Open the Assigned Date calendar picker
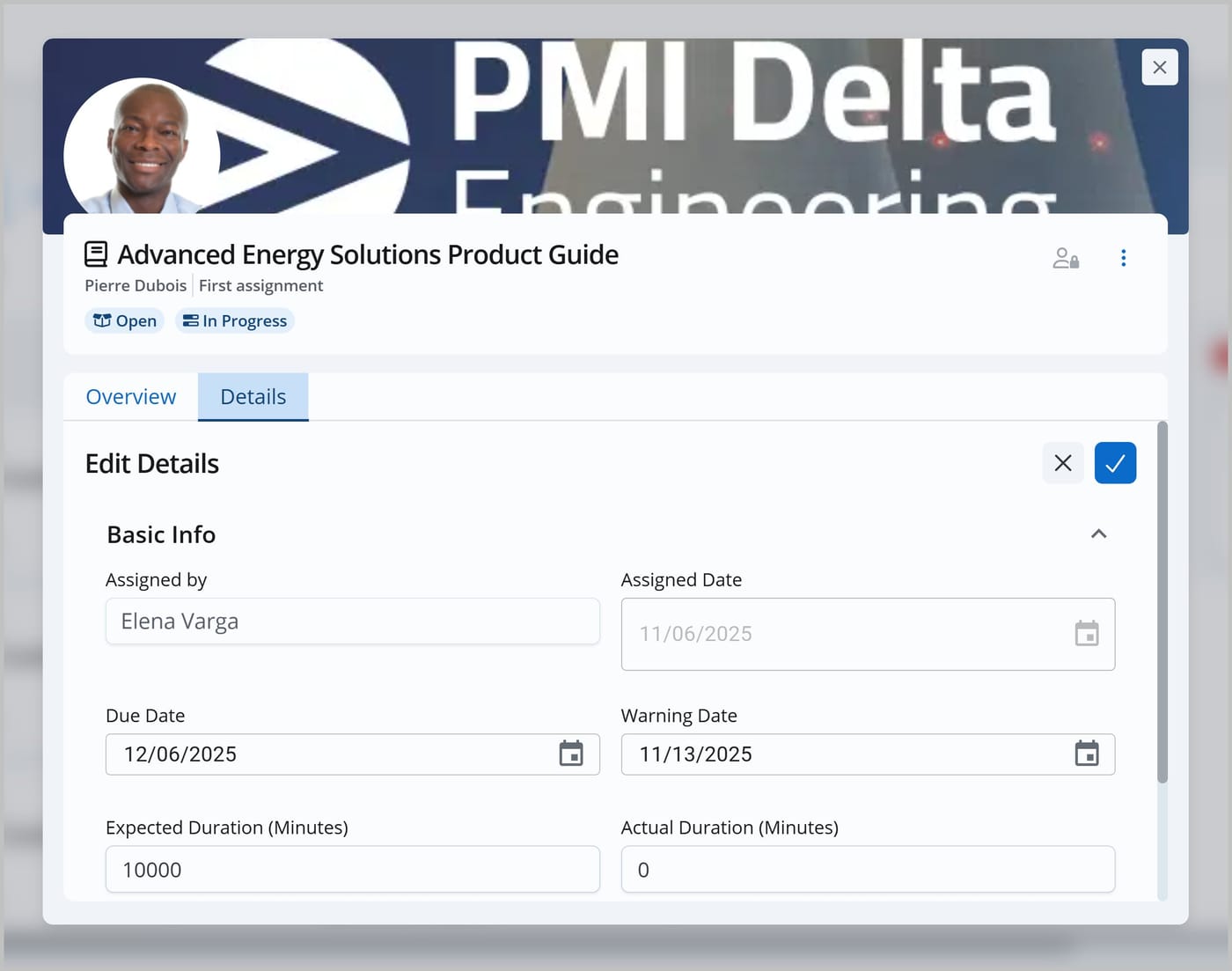 [x=1087, y=634]
